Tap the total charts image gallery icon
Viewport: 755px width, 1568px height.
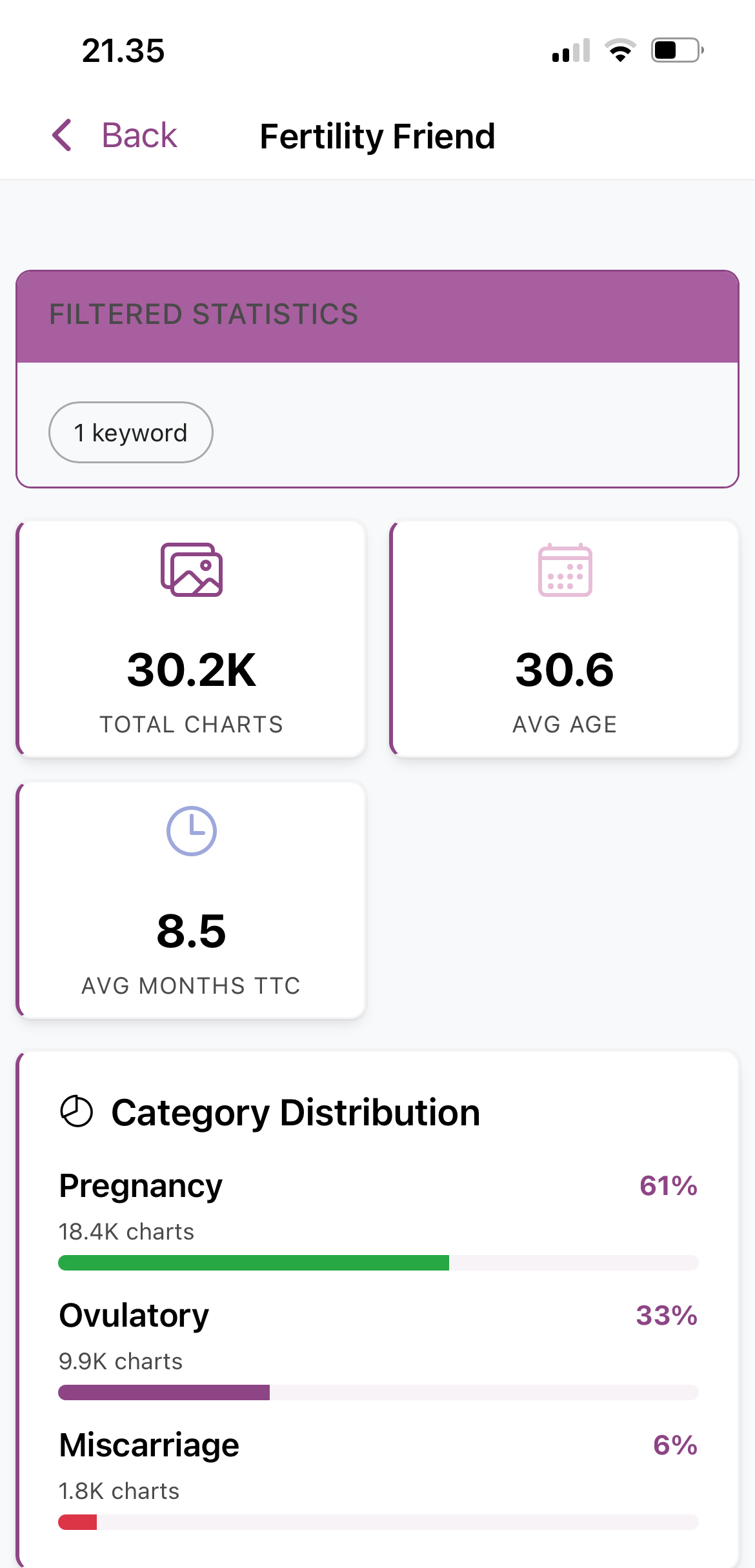coord(192,570)
